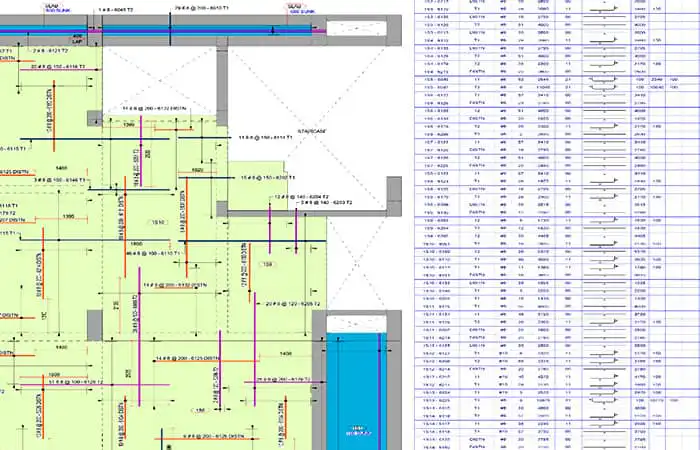Select the 190 dimension bubble
The image size is (700, 450).
click(200, 410)
